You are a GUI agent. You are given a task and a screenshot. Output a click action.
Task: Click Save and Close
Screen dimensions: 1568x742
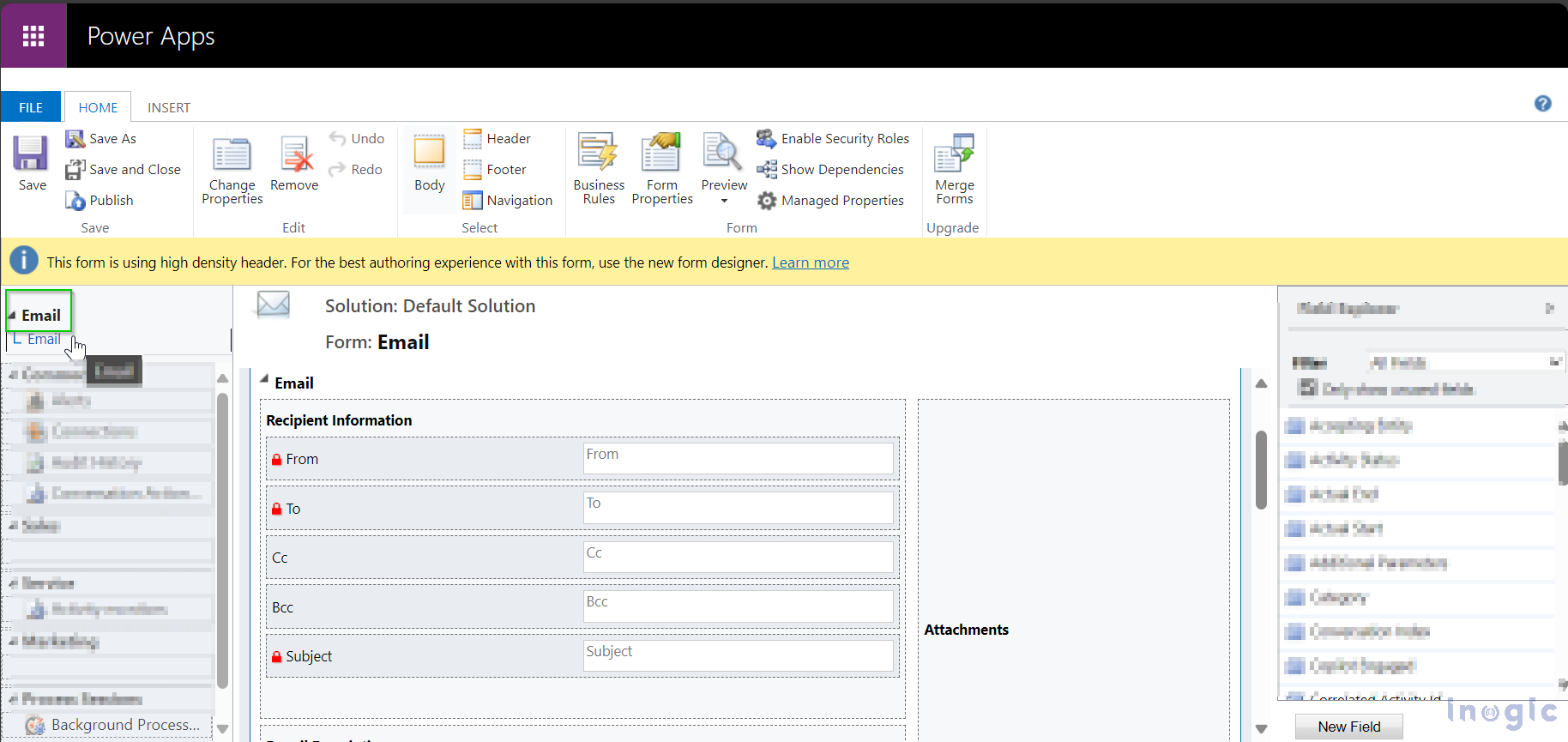[124, 169]
